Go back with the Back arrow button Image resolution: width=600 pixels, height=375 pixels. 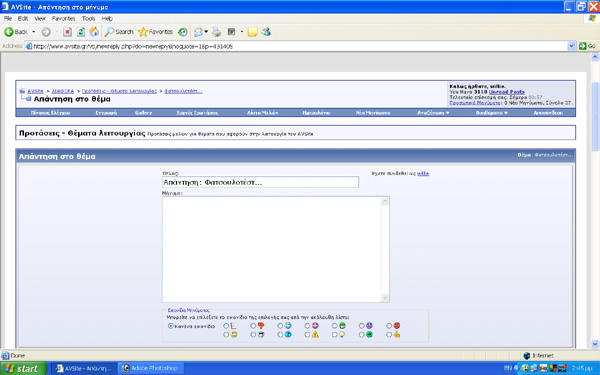15,32
